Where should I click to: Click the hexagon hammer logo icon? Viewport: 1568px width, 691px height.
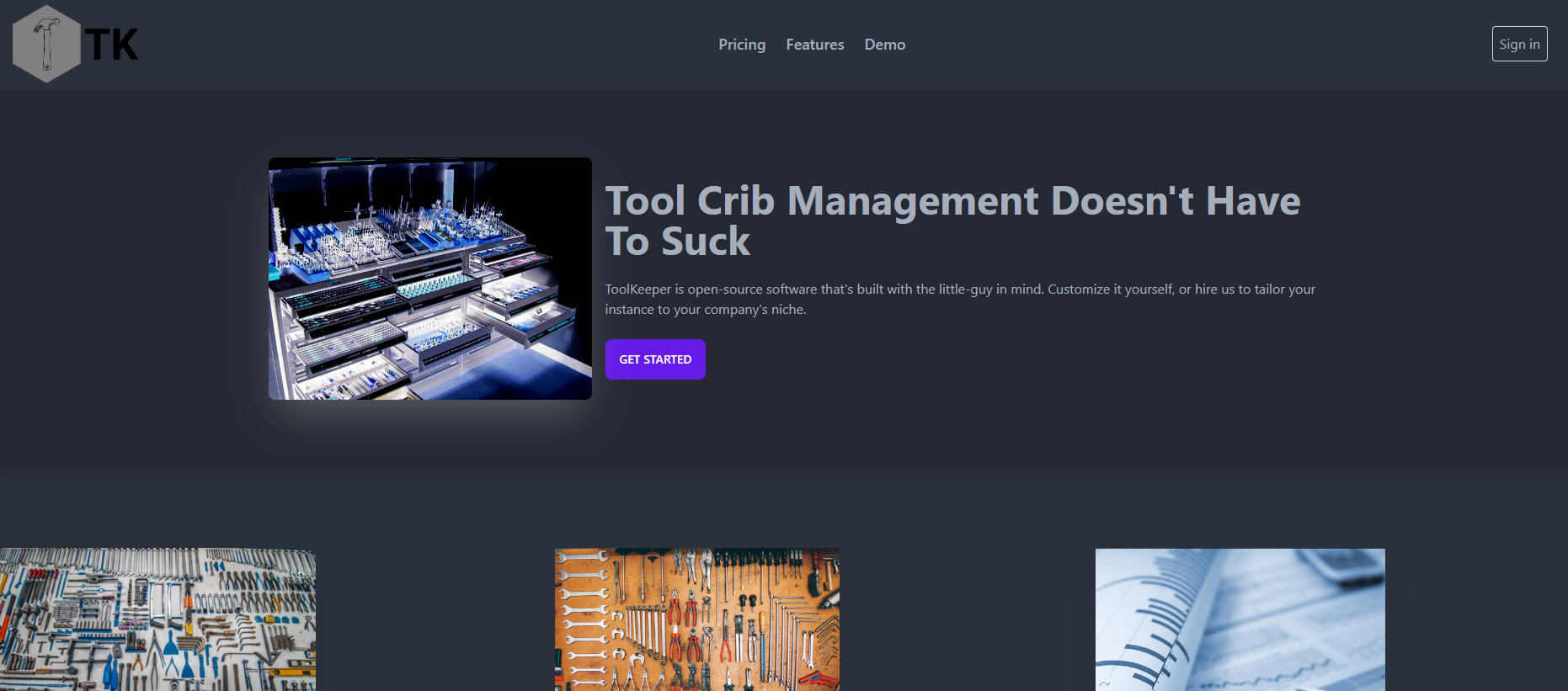click(46, 44)
